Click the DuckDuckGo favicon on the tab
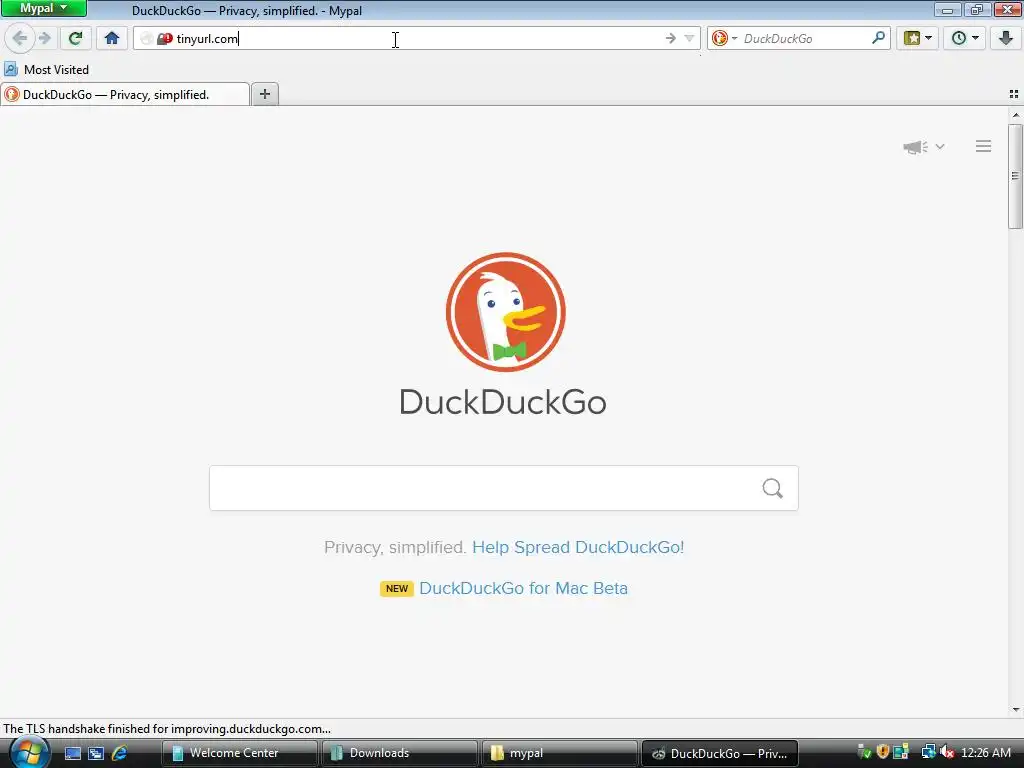The height and width of the screenshot is (768, 1024). coord(12,95)
